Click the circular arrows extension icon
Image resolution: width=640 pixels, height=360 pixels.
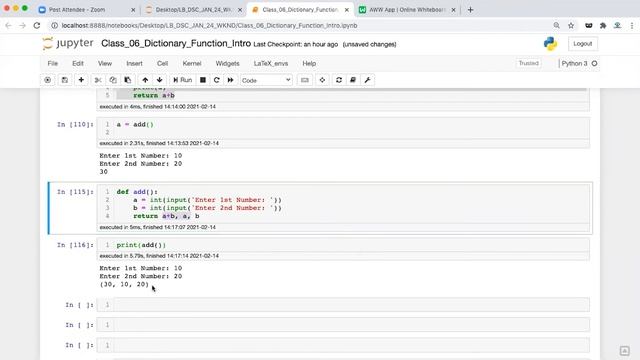pos(339,80)
